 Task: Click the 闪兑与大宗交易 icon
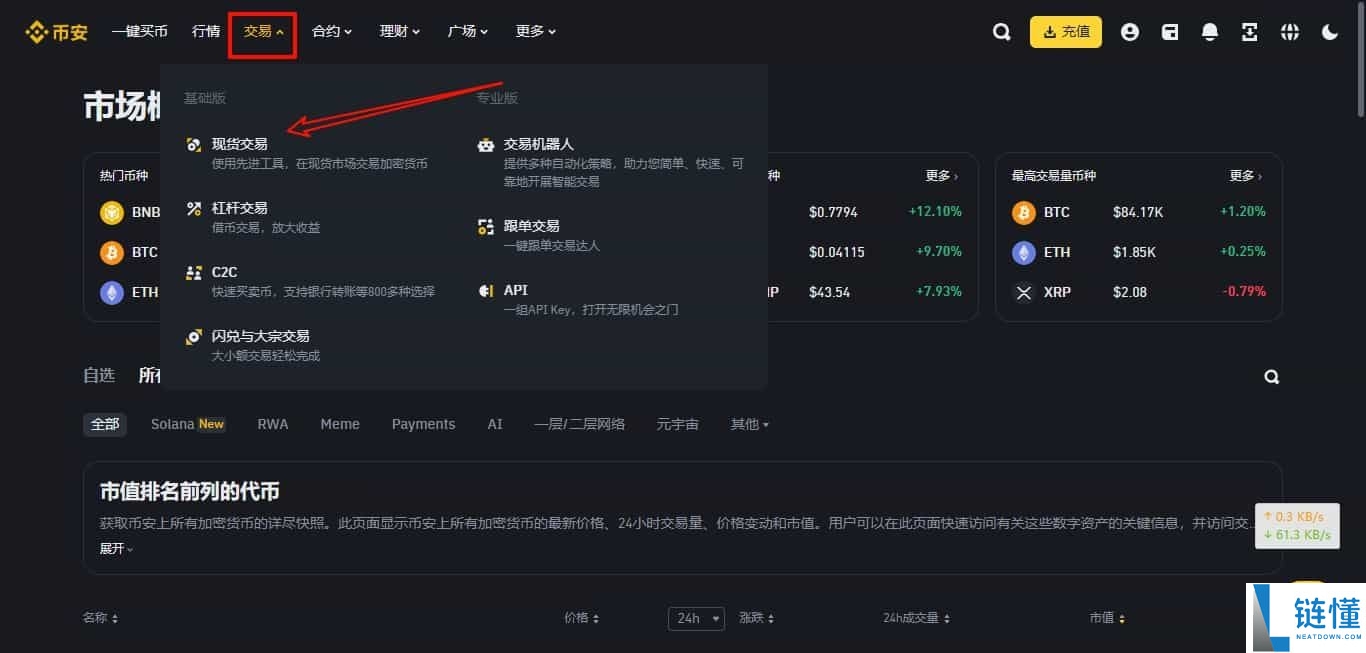194,337
